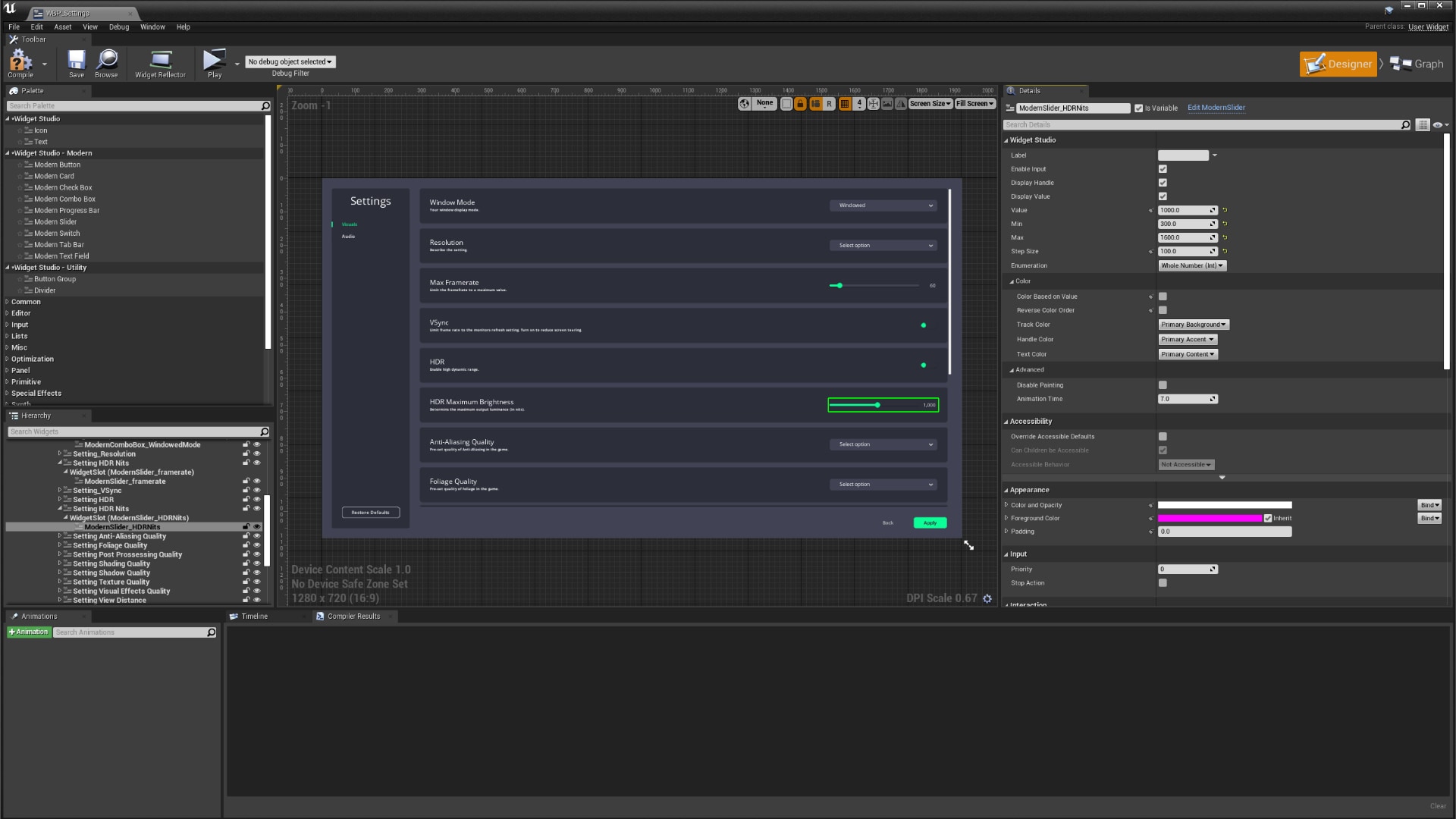Browse to asset in Content Browser
Screen dimensions: 1456x819
(x=106, y=64)
